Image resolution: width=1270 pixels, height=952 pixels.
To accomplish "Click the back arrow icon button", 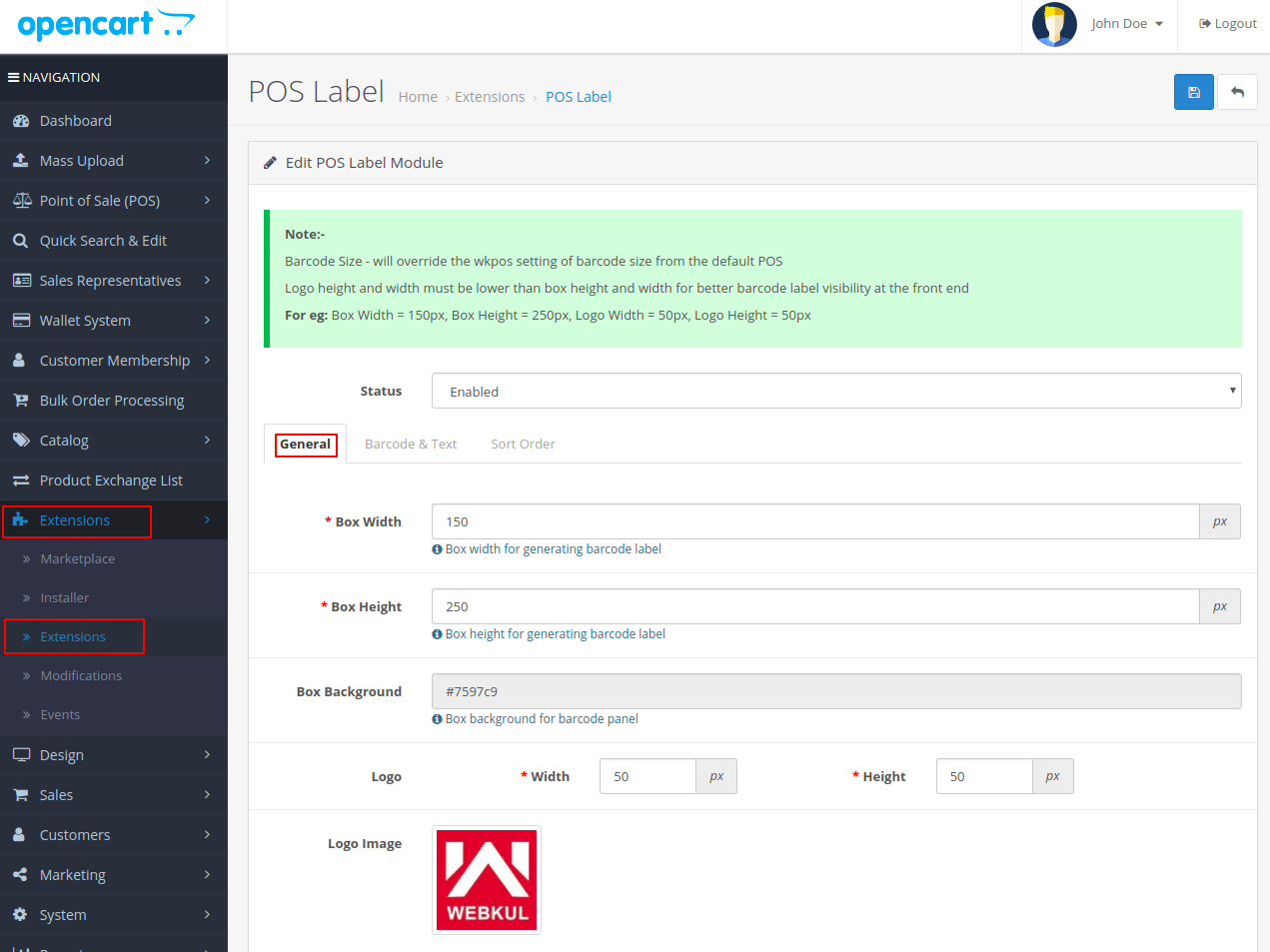I will 1238,92.
